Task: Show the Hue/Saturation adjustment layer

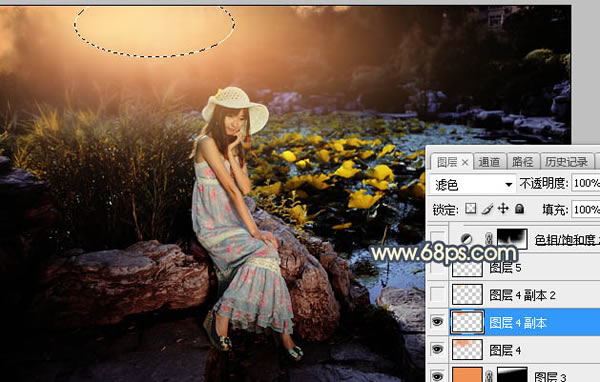Action: pyautogui.click(x=437, y=239)
